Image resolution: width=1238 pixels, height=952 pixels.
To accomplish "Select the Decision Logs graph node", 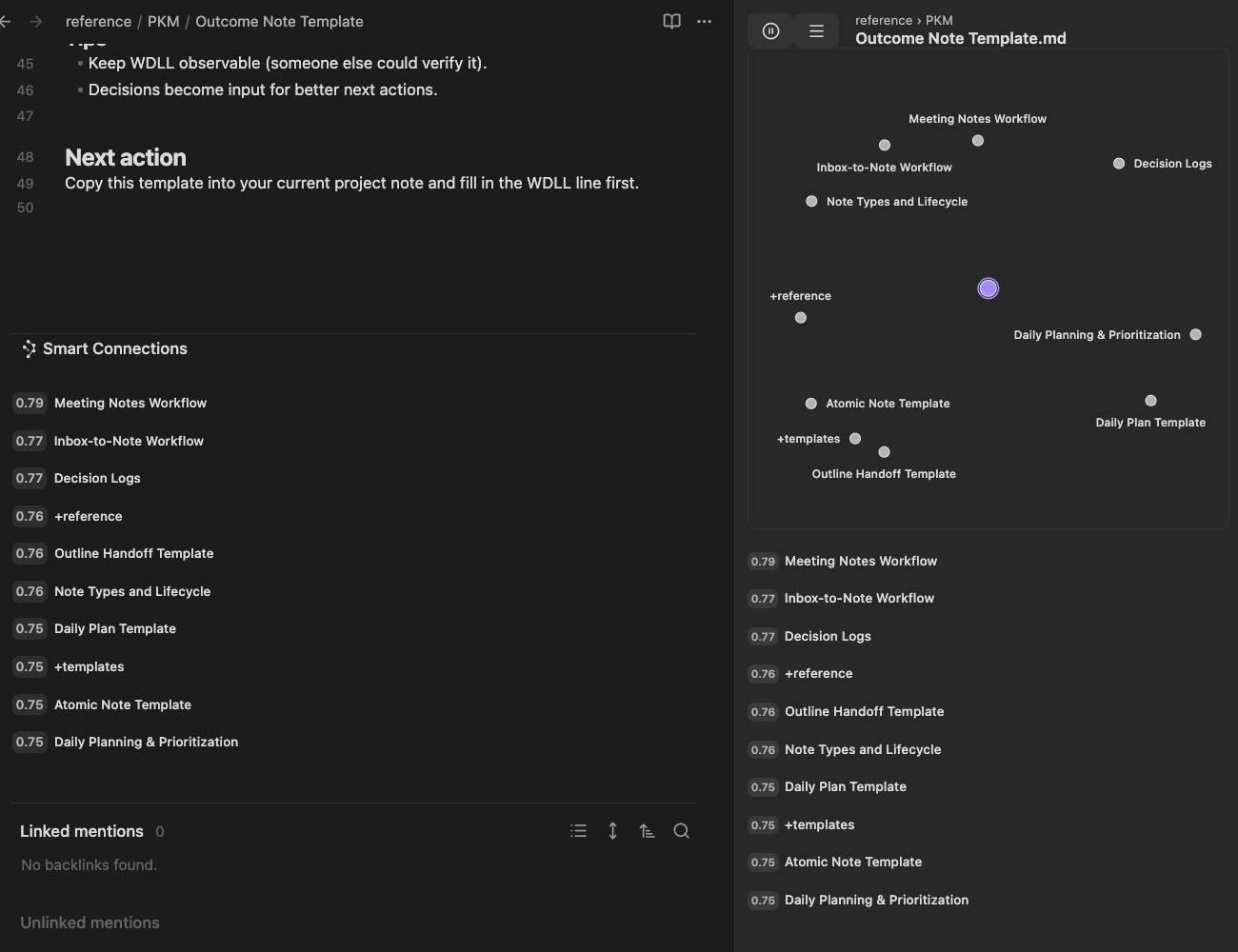I will click(1119, 164).
